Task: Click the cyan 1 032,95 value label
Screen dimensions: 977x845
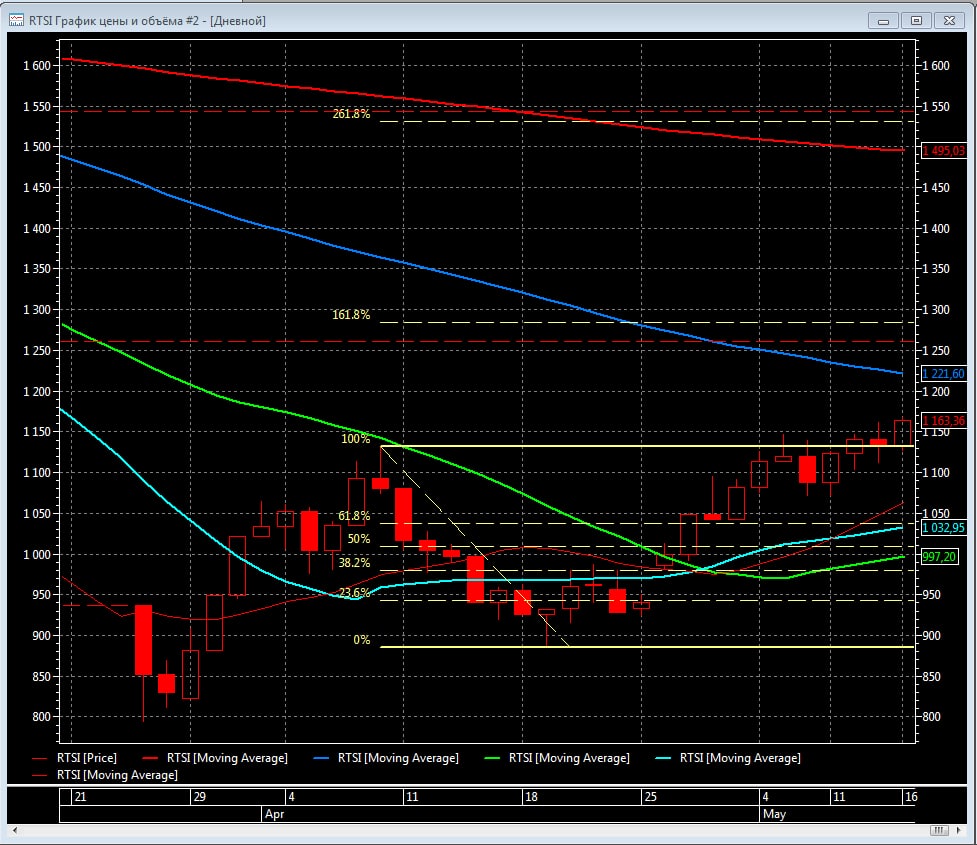Action: (943, 527)
